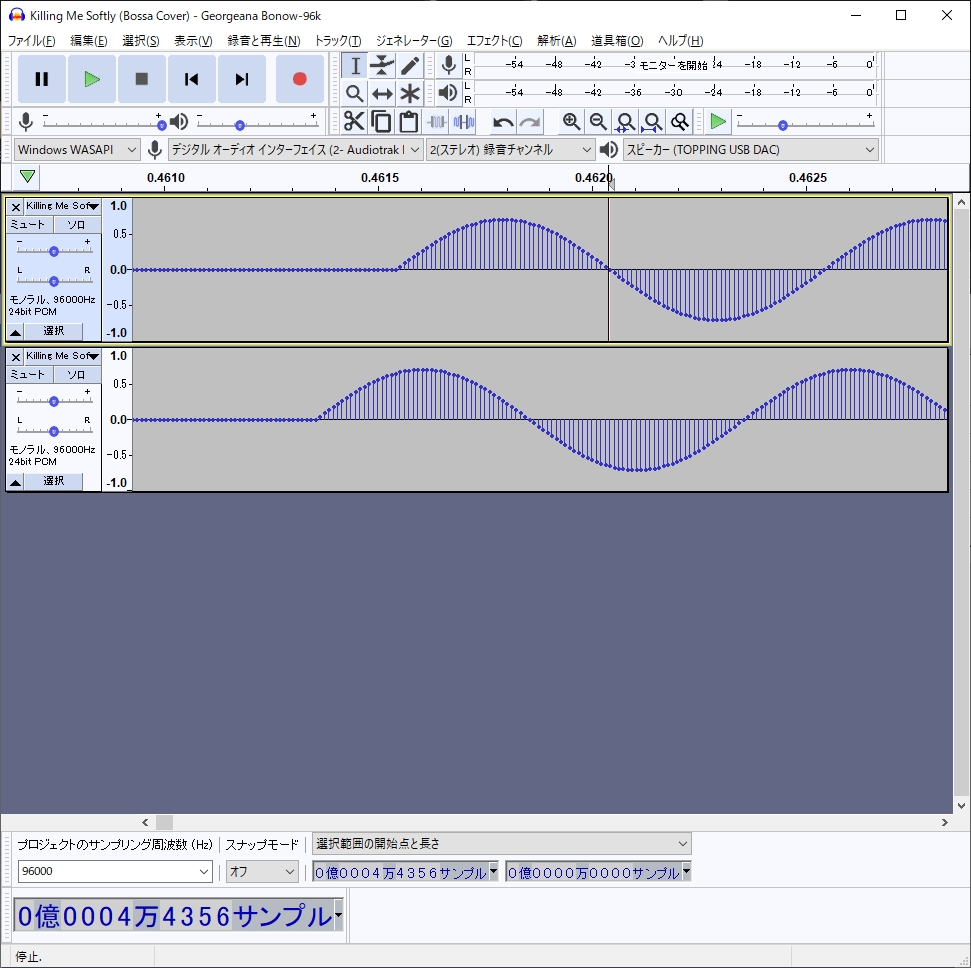
Task: Adjust the first track's gain slider
Action: [54, 251]
